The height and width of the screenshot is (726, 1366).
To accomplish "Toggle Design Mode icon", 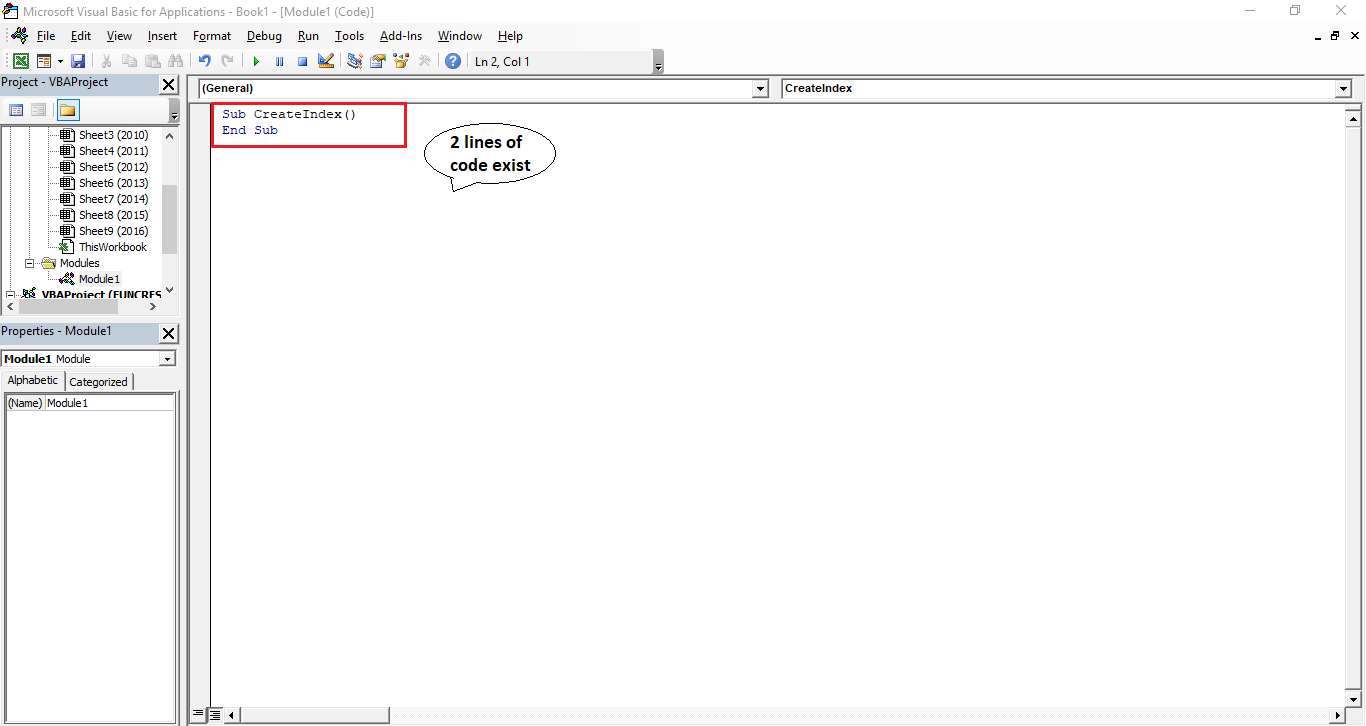I will click(325, 61).
